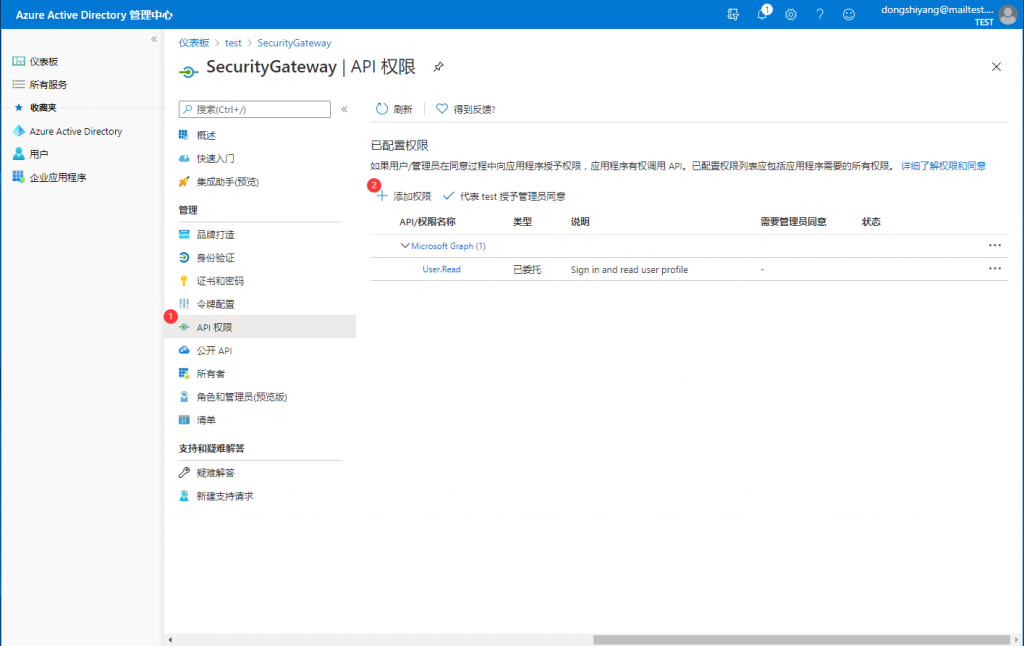The width and height of the screenshot is (1024, 646).
Task: Click the 公开 API cloud icon
Action: tap(184, 350)
